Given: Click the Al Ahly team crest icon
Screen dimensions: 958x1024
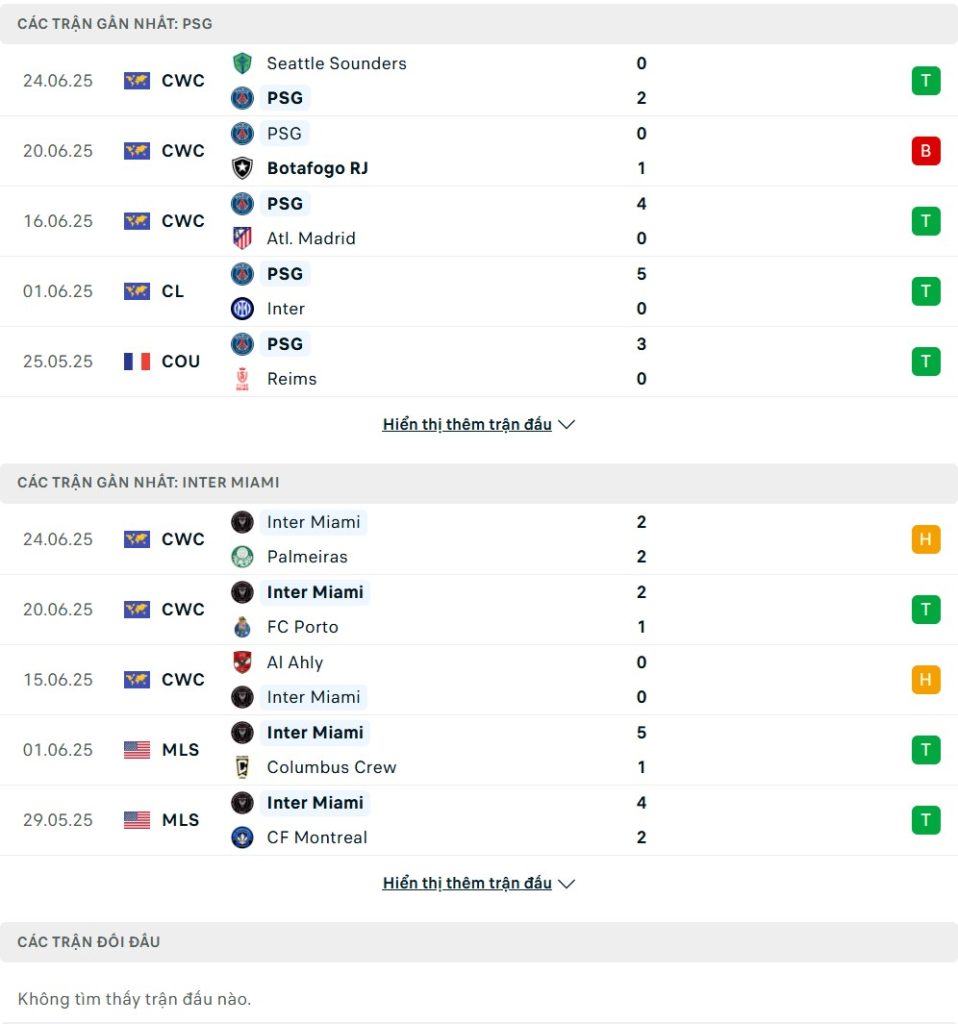Looking at the screenshot, I should [242, 662].
